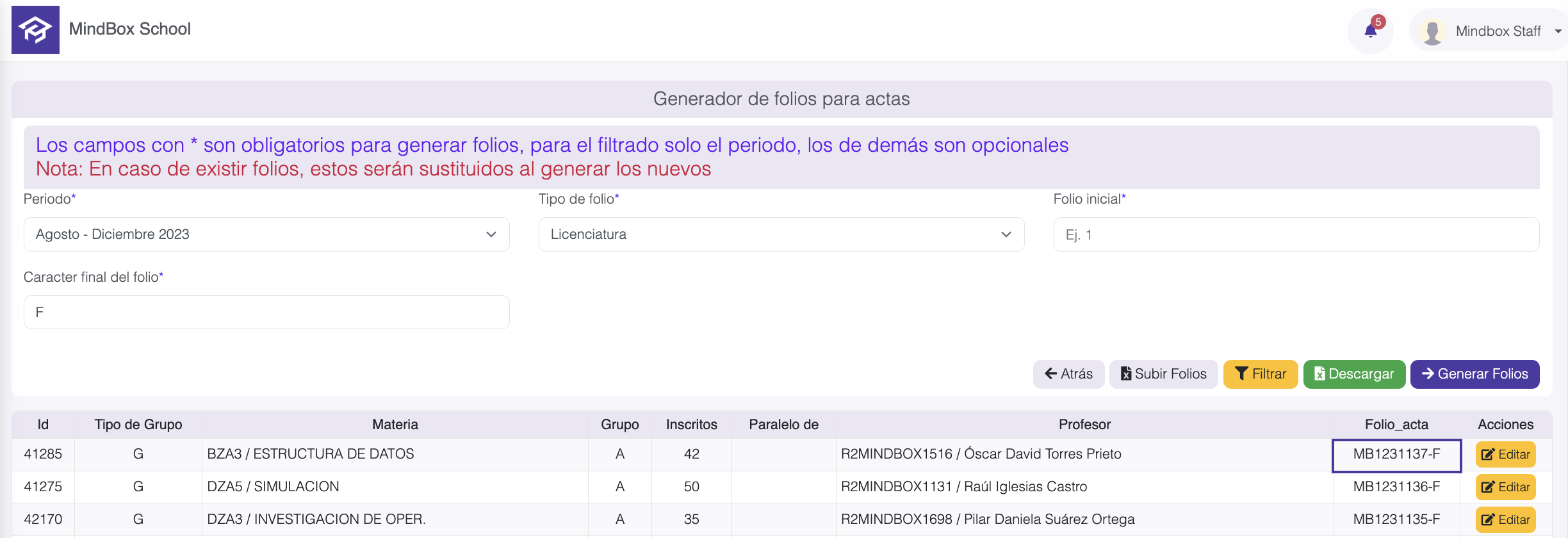Click the MindBox School logo icon
1568x538 pixels.
(x=35, y=29)
